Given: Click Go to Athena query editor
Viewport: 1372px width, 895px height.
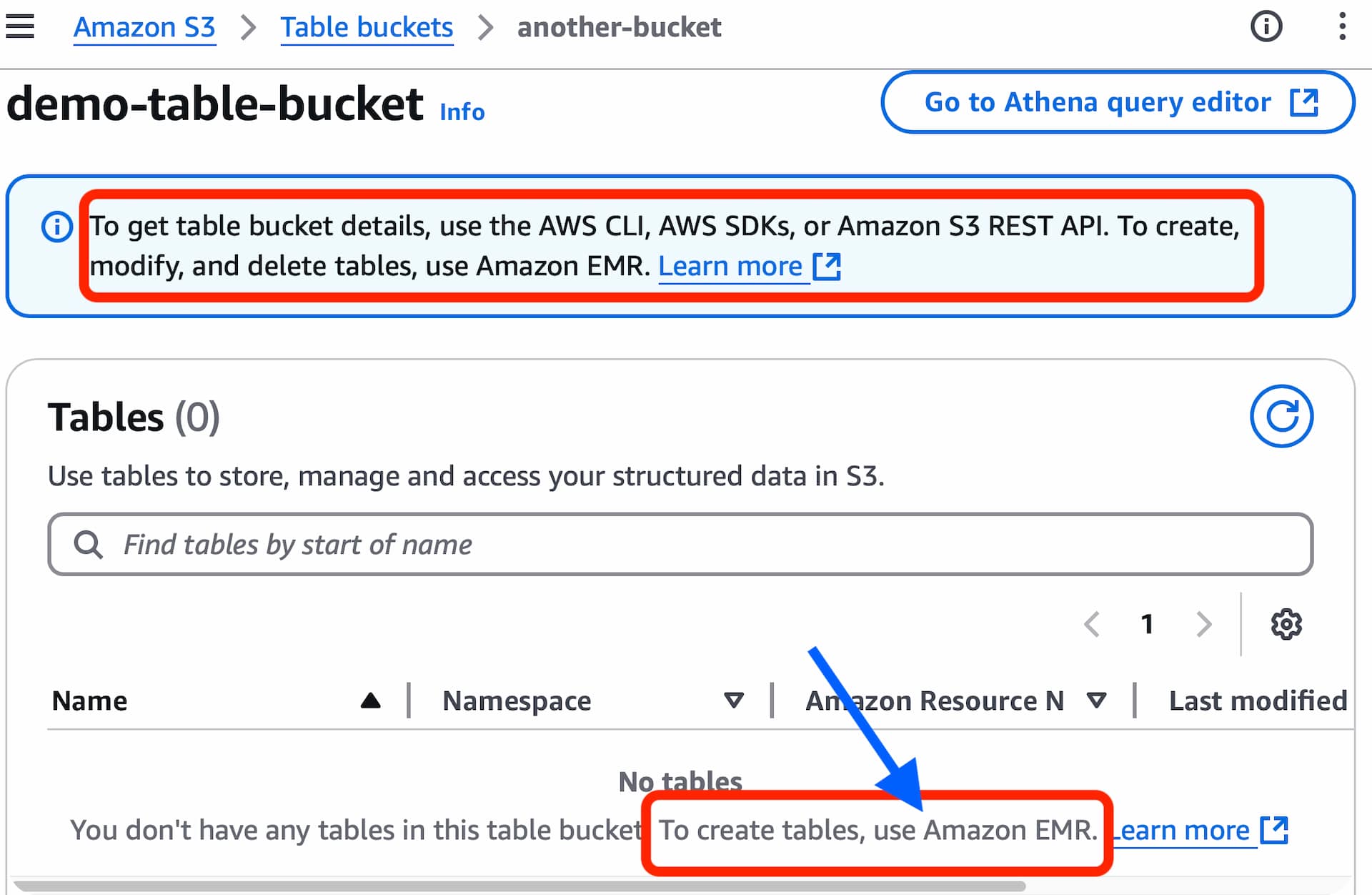Looking at the screenshot, I should click(1118, 102).
